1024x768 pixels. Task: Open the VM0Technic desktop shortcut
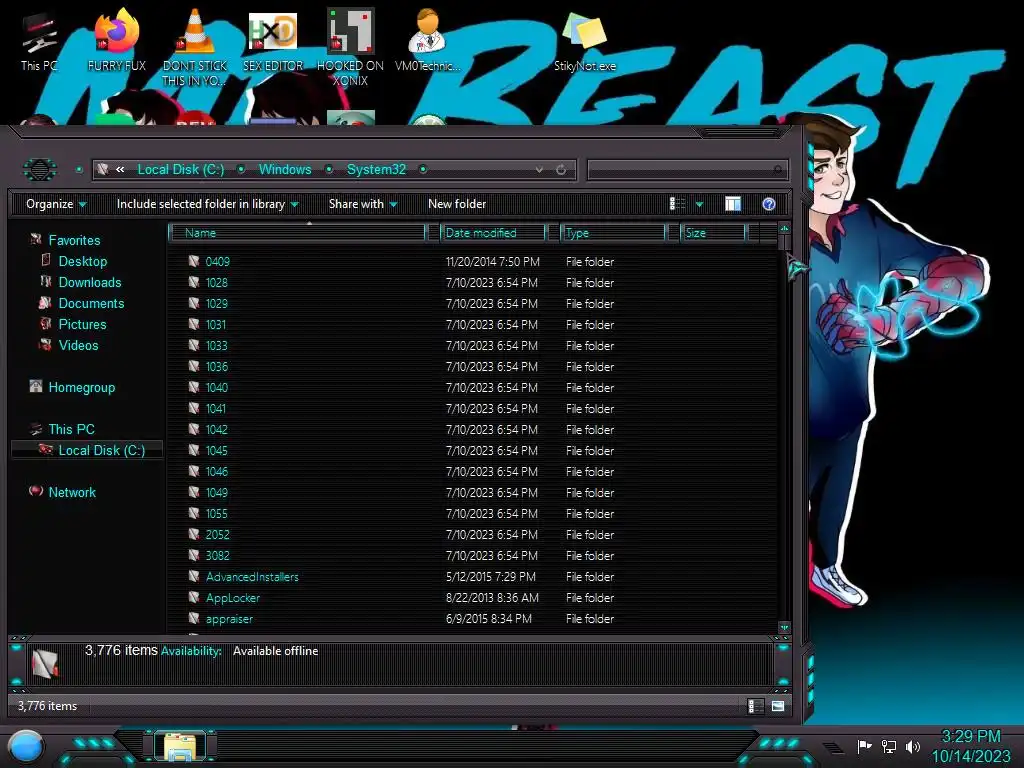point(427,40)
